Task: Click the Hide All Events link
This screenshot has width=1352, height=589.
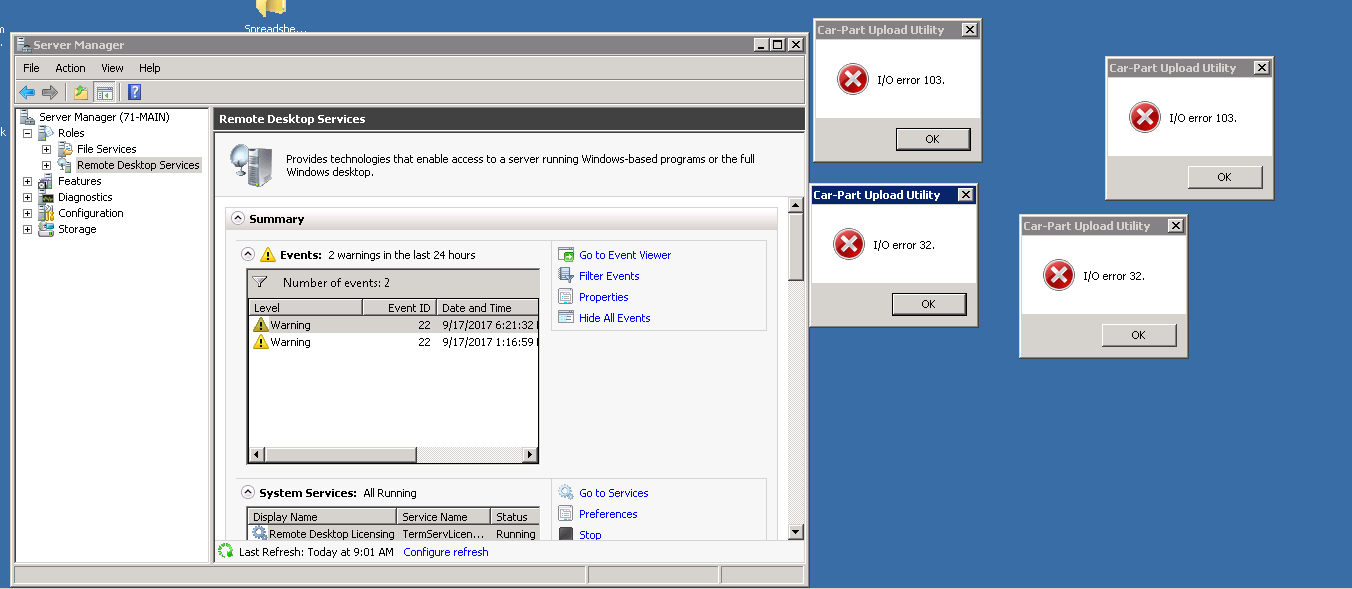Action: click(x=615, y=318)
